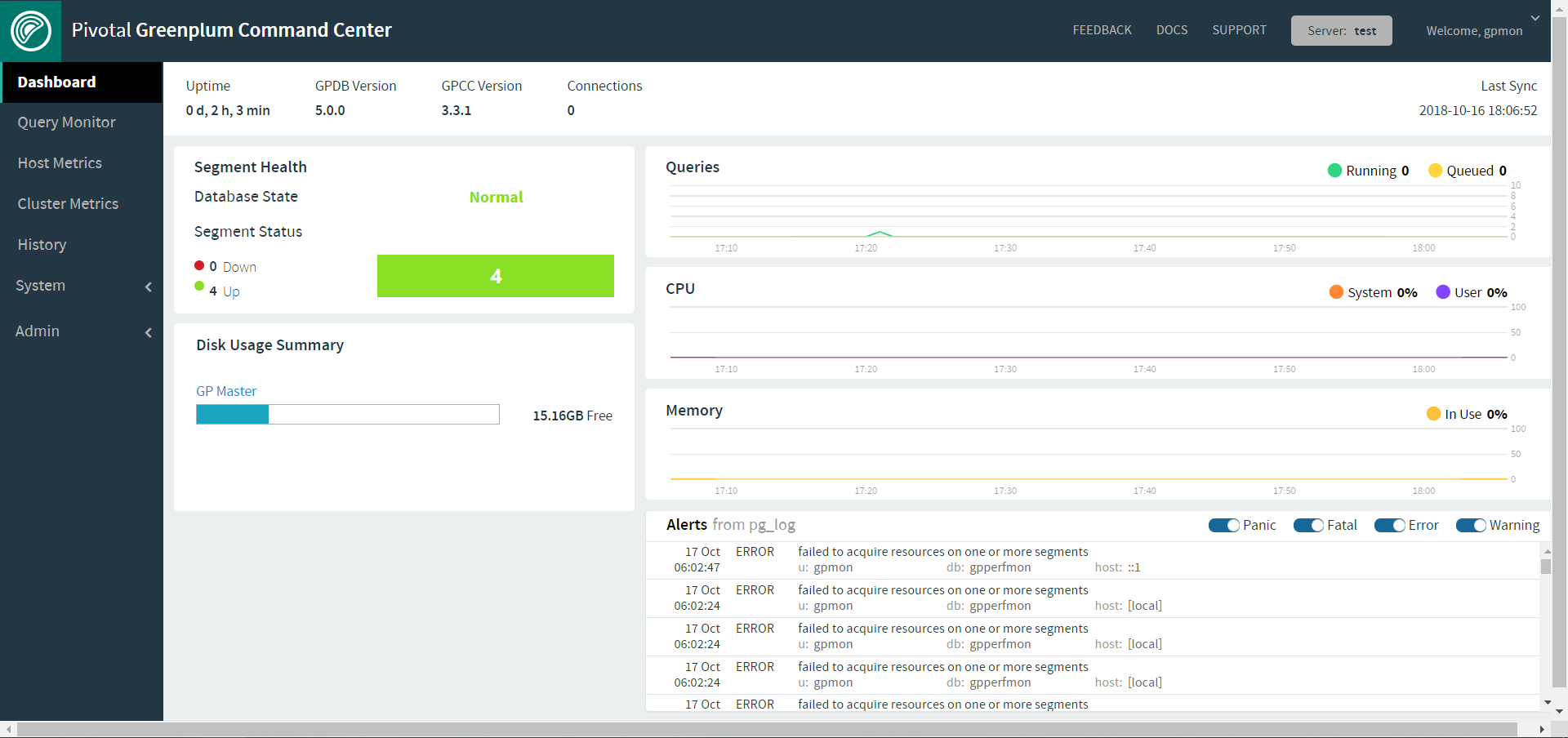Click the yellow Queued legend dot
Image resolution: width=1568 pixels, height=738 pixels.
coord(1436,170)
